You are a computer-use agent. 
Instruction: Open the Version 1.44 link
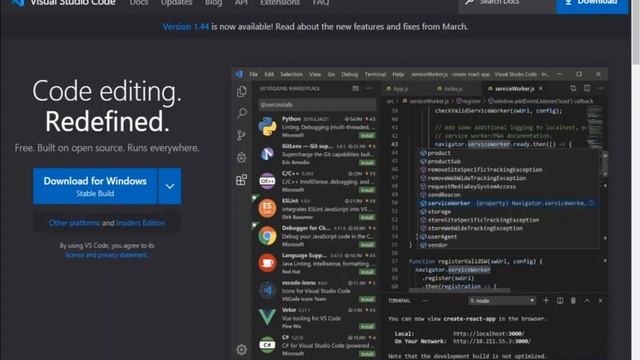[186, 27]
